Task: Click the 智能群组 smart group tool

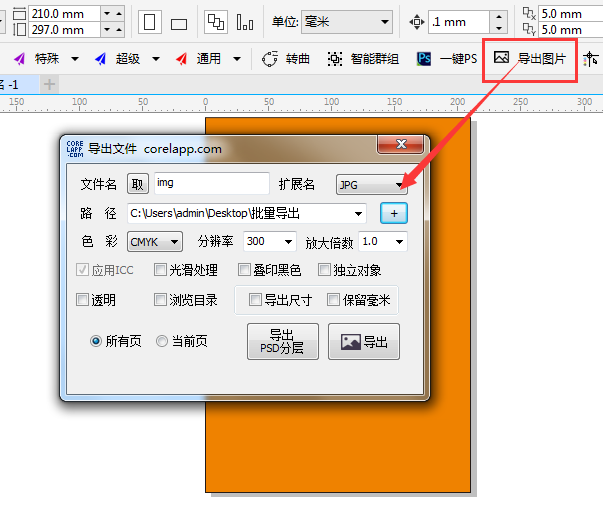Action: click(x=363, y=59)
